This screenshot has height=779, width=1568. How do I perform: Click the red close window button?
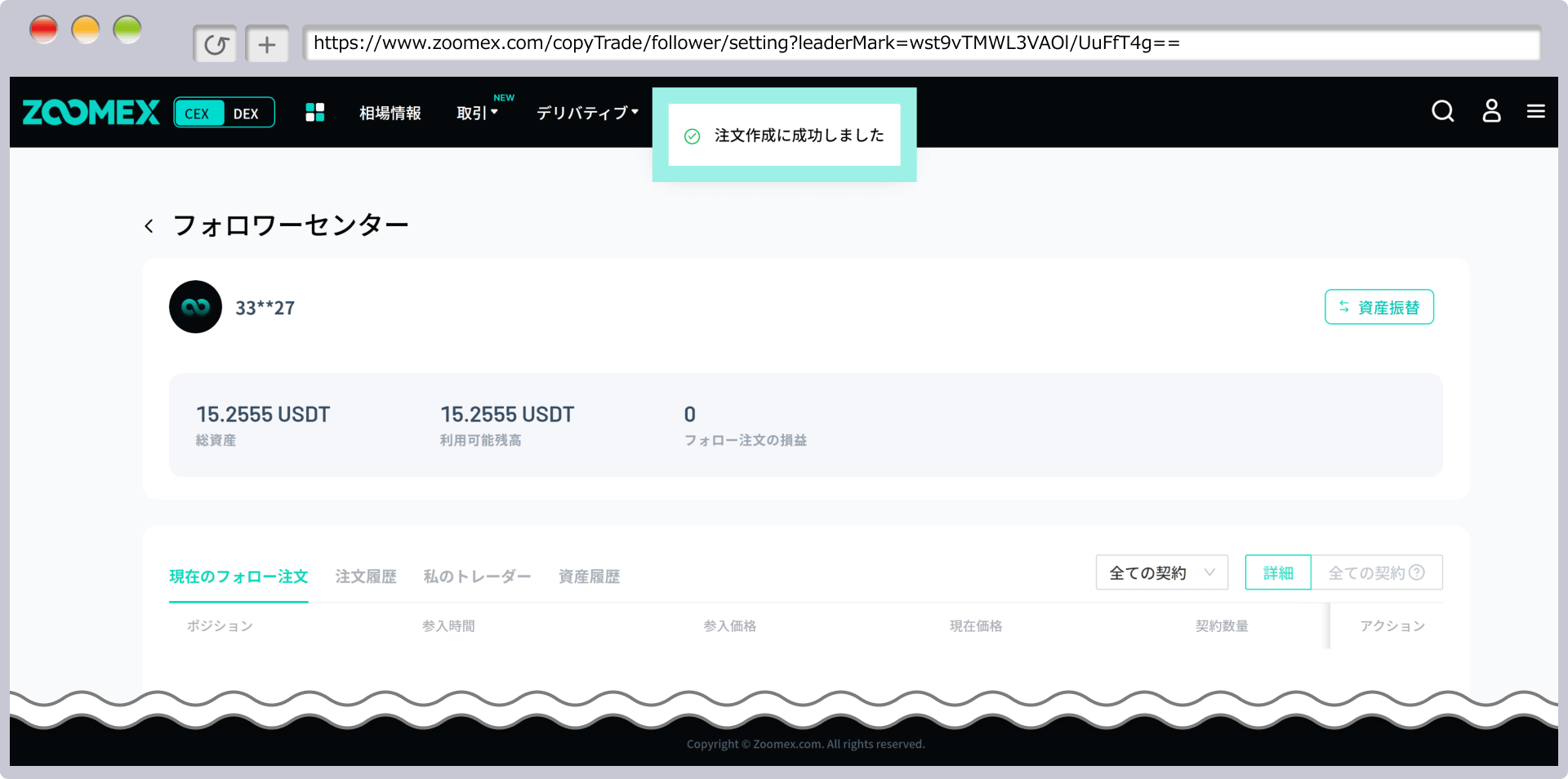click(43, 30)
